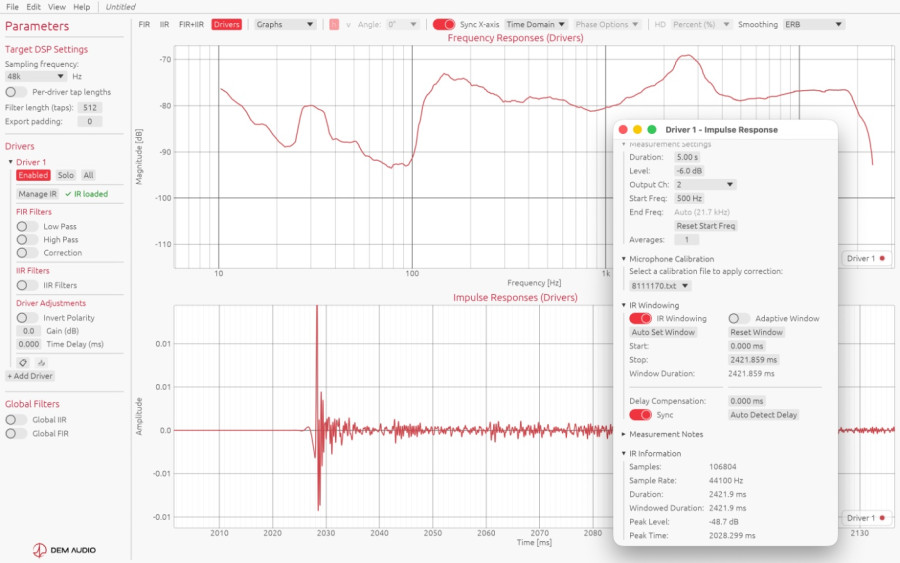The width and height of the screenshot is (900, 563).
Task: Open the calibration file 8111170.txt dropdown
Action: (660, 285)
